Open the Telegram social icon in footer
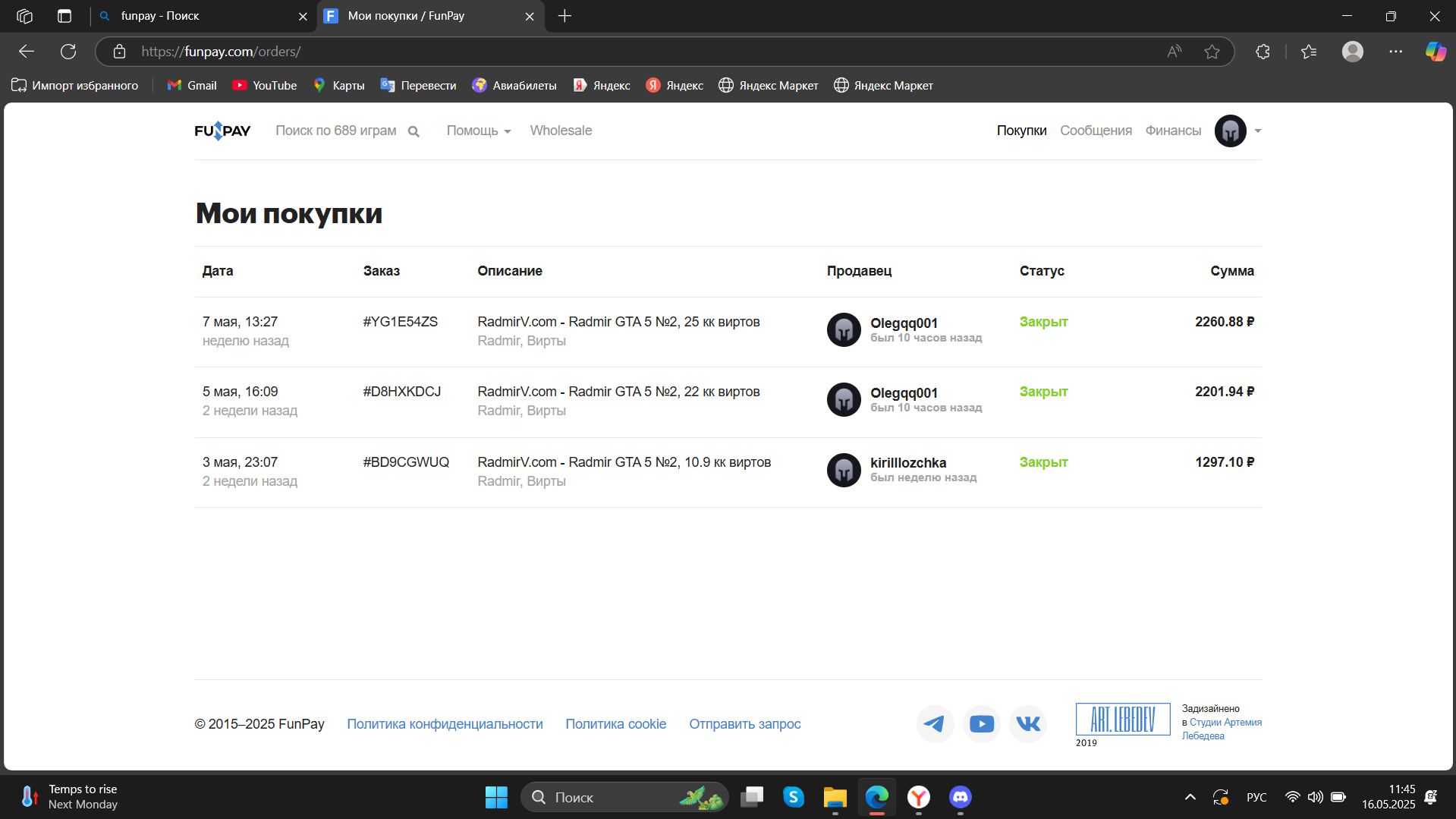 coord(935,724)
